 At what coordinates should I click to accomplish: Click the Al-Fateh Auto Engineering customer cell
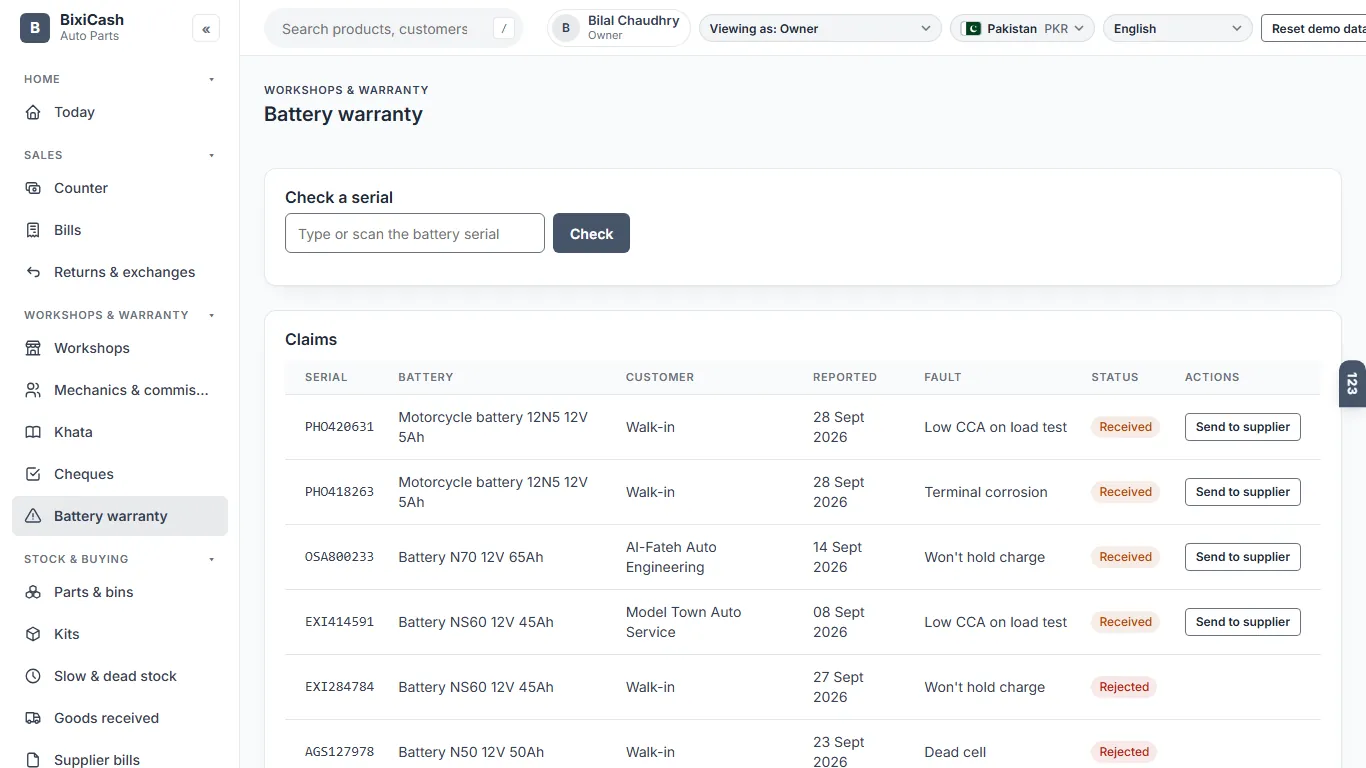[671, 557]
